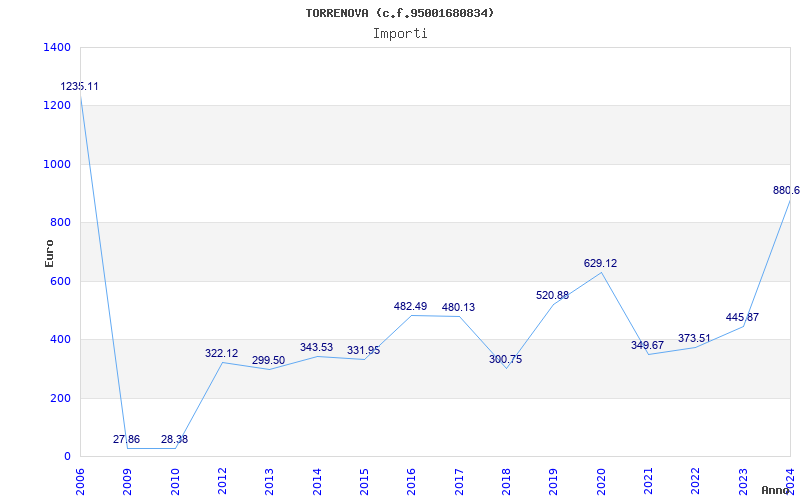The image size is (800, 500).
Task: Select the 880.6 data label
Action: point(786,190)
